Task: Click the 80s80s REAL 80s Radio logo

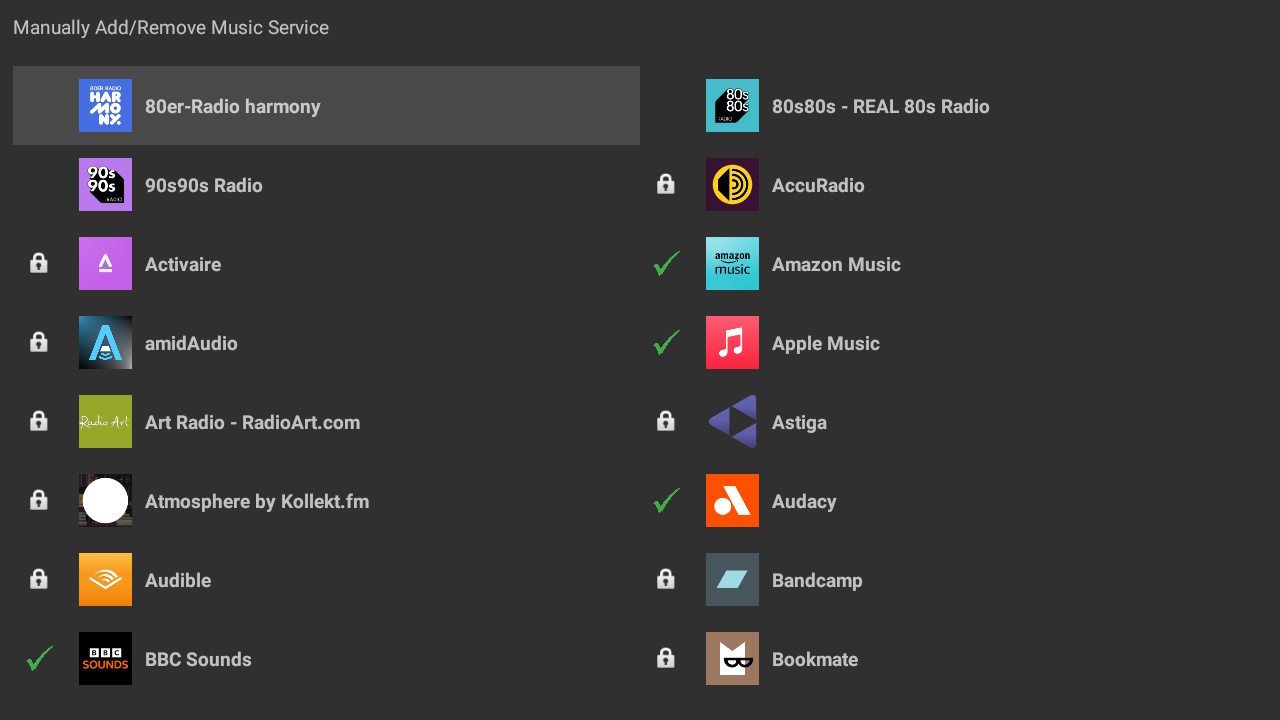Action: pos(732,105)
